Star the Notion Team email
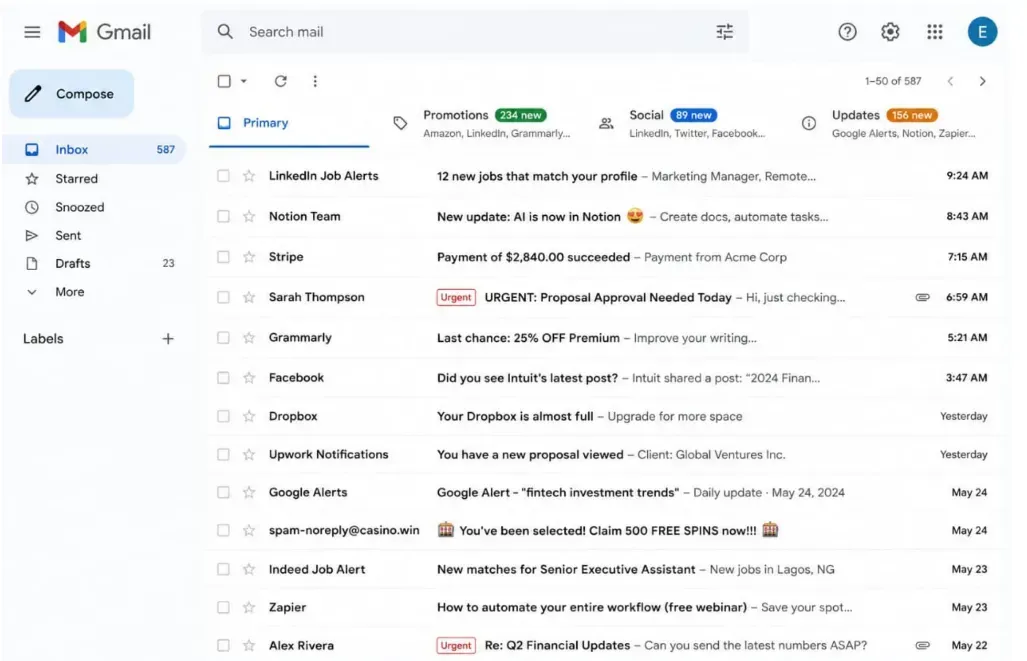The image size is (1027, 661). coord(249,216)
